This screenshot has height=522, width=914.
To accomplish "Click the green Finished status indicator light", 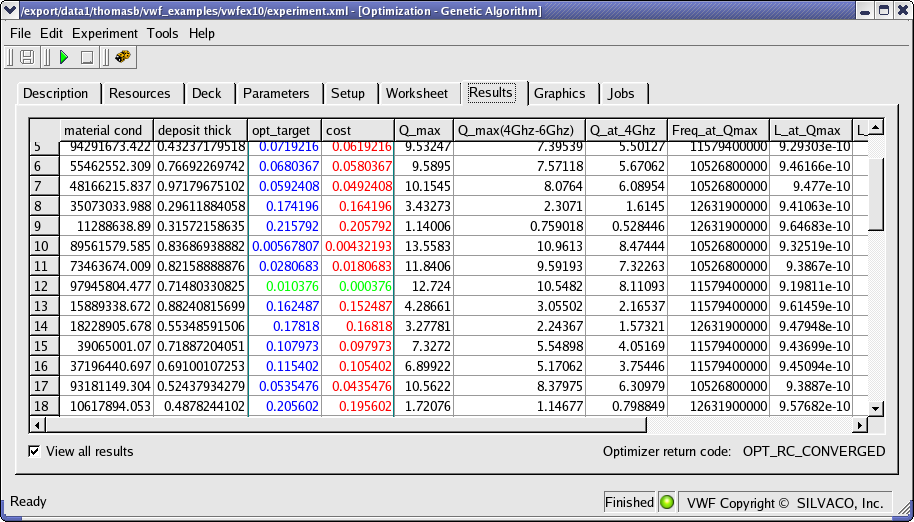I will click(x=667, y=502).
